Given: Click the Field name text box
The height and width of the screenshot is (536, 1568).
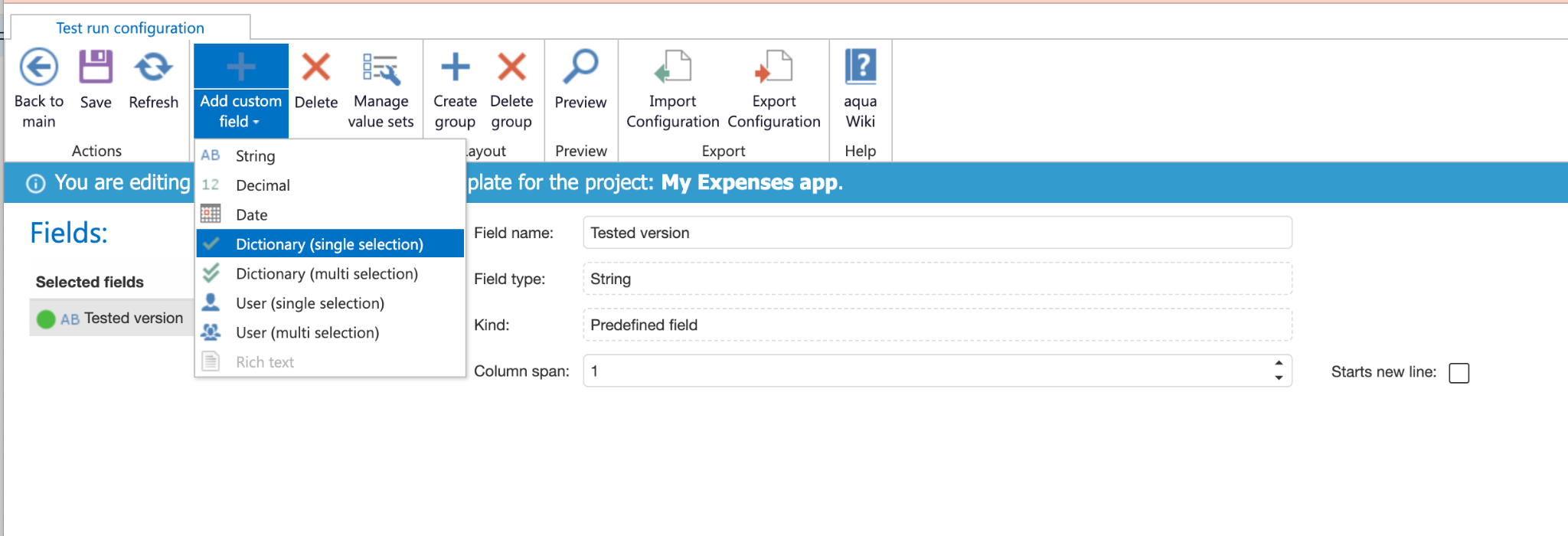Looking at the screenshot, I should [937, 233].
